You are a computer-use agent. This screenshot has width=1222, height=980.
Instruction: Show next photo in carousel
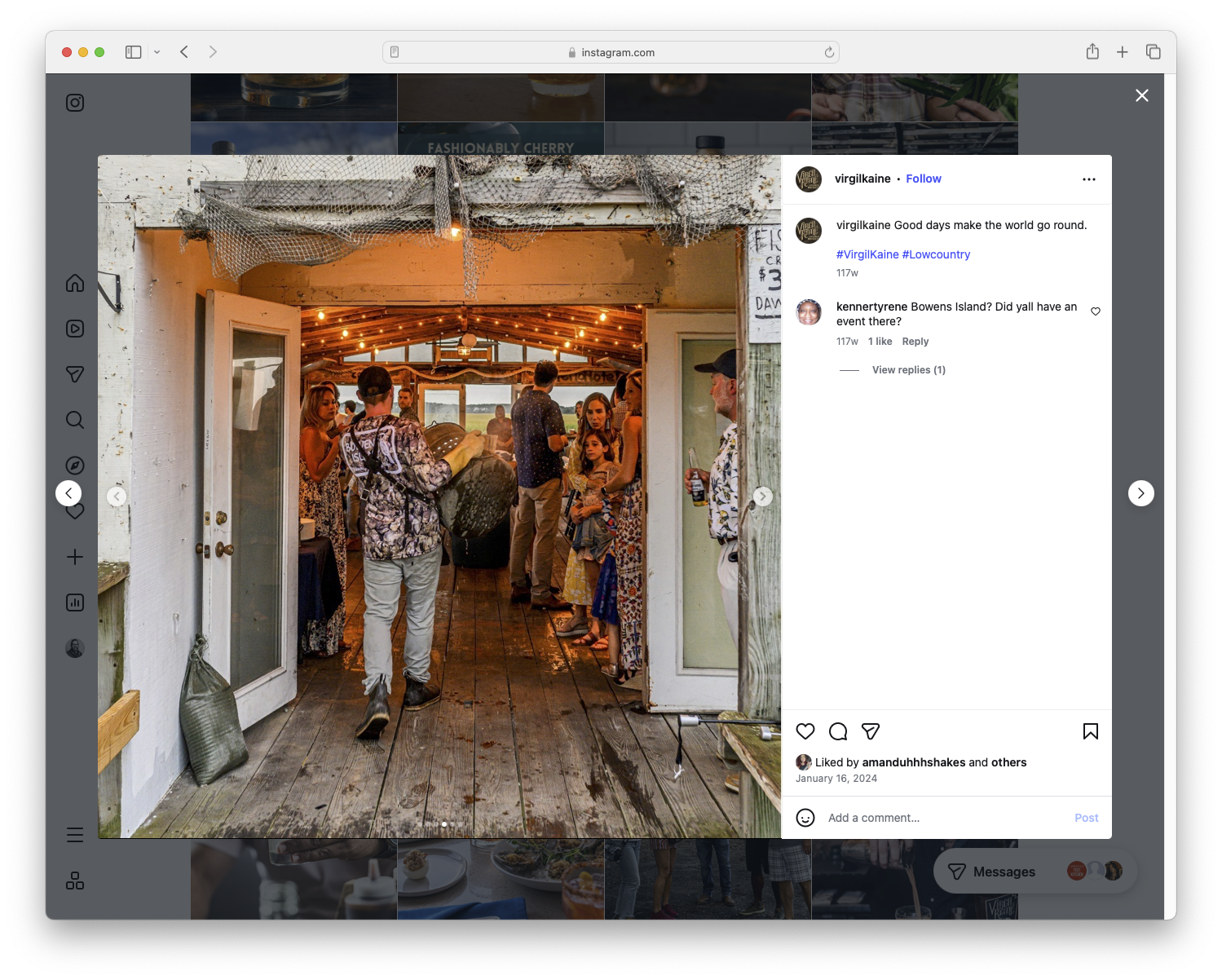[x=762, y=497]
